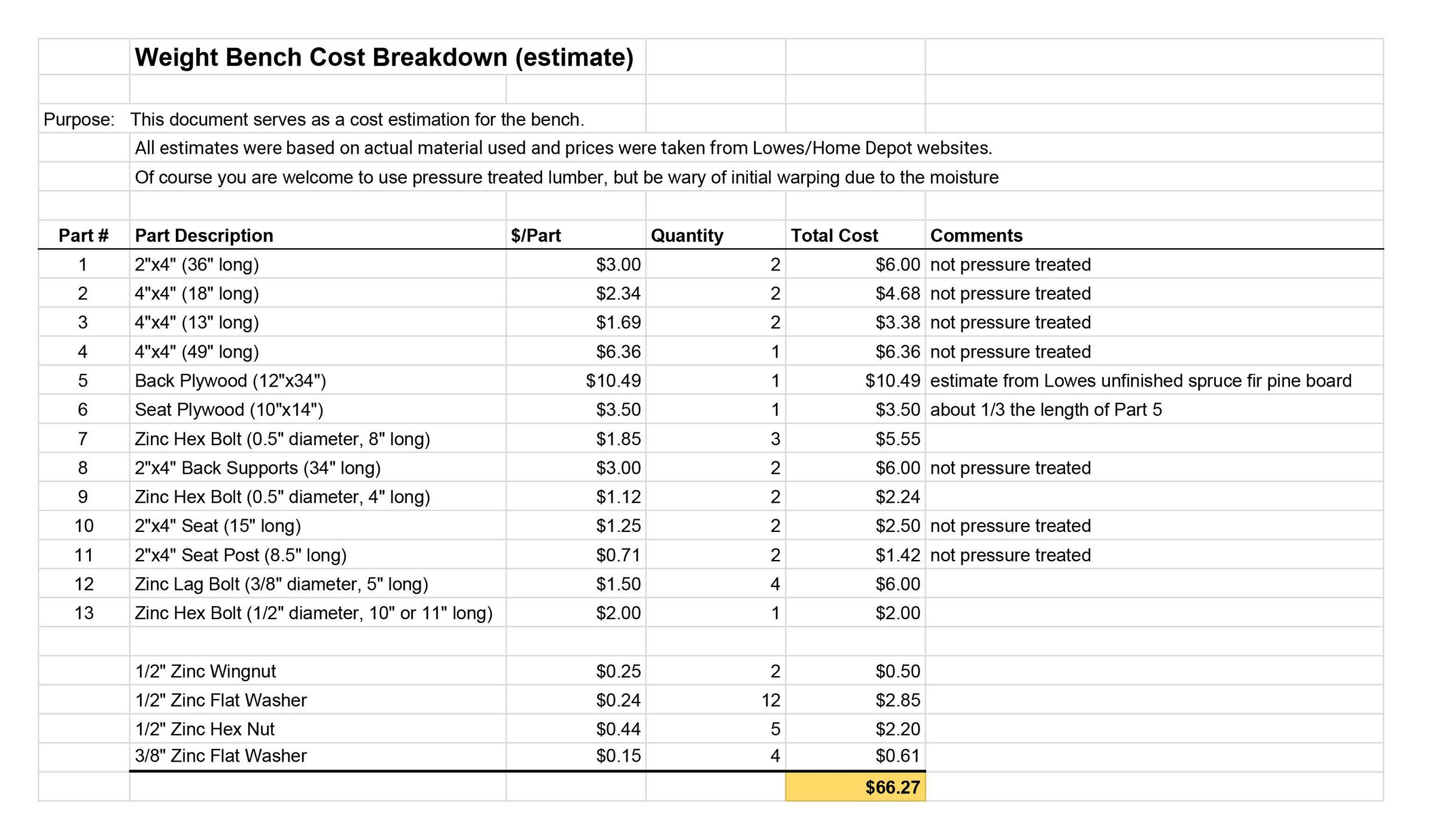The width and height of the screenshot is (1436, 840).
Task: Select the $10.49 price in $/Part column
Action: (x=613, y=381)
